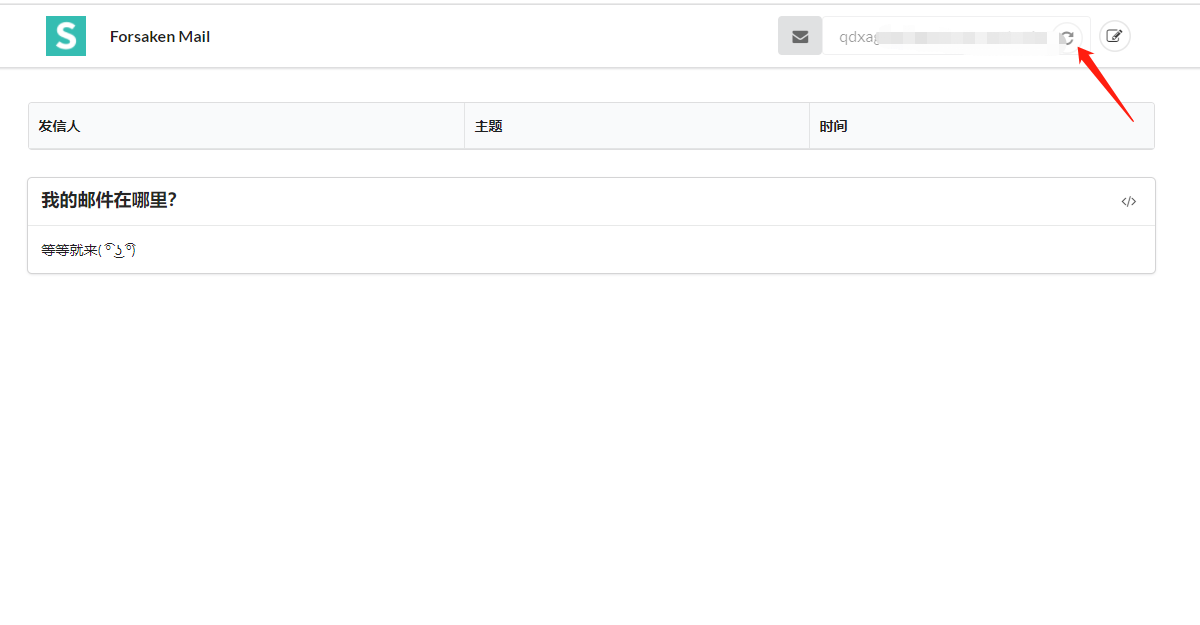Click the 等等就来 message text
The height and width of the screenshot is (625, 1200).
[88, 250]
